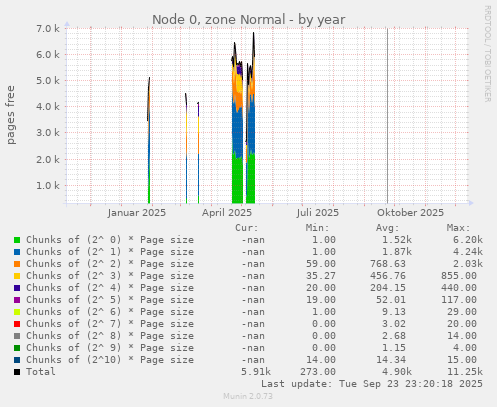Click the 'Juli 2025' x-axis label
Screen dimensions: 497x407
[318, 213]
